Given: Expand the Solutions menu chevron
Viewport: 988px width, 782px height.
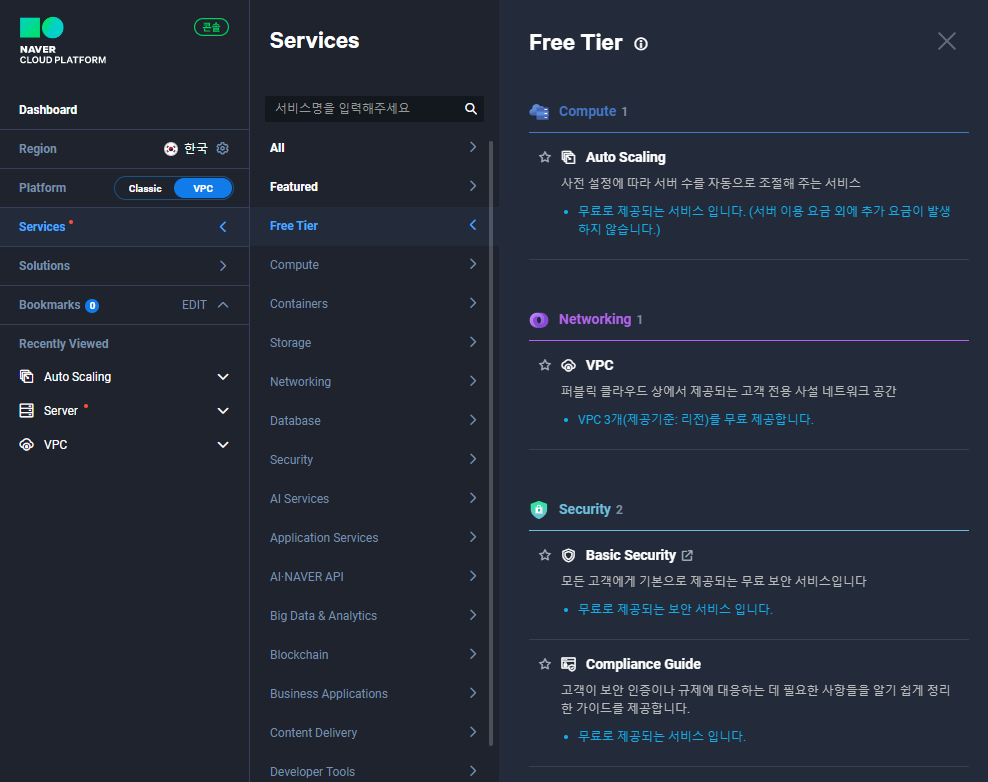Looking at the screenshot, I should point(222,266).
